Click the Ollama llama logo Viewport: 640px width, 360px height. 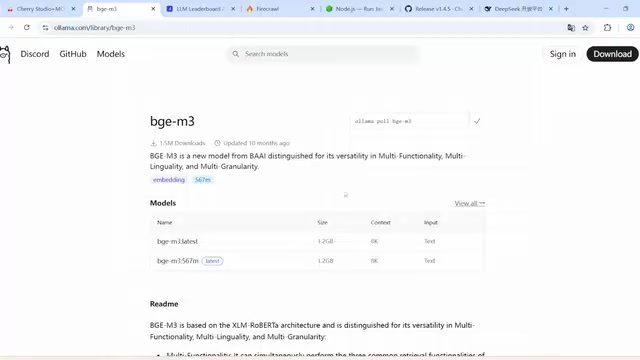click(5, 54)
